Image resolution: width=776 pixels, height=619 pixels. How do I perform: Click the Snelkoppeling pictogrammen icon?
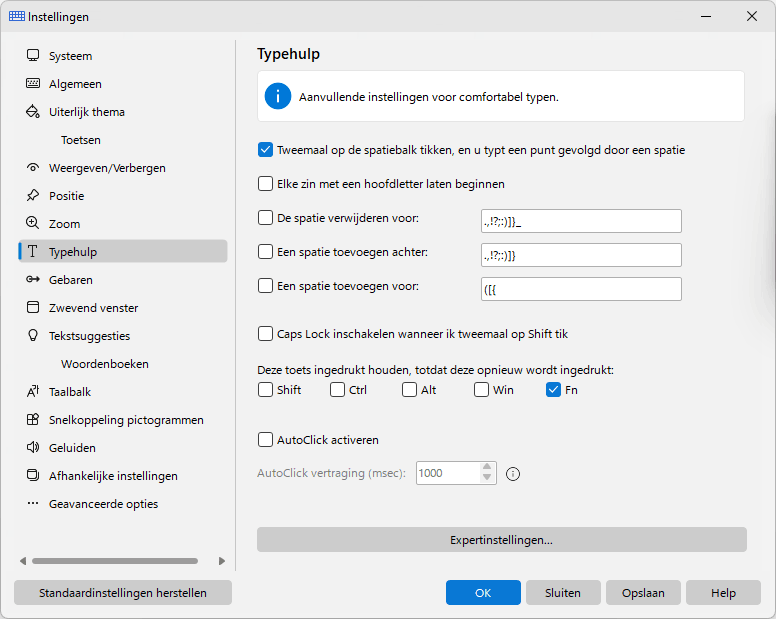33,420
